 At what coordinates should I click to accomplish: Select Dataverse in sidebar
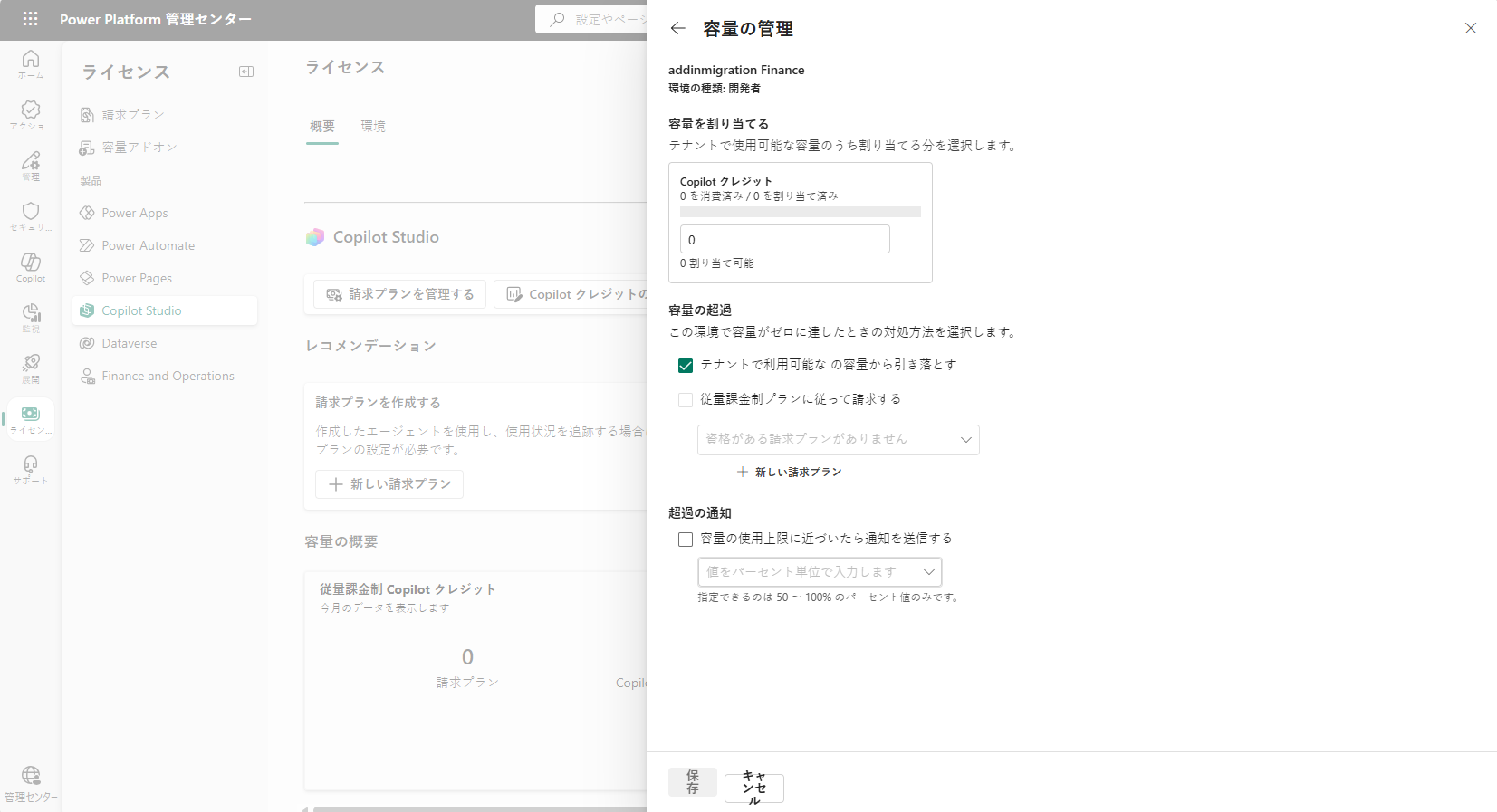[165, 343]
